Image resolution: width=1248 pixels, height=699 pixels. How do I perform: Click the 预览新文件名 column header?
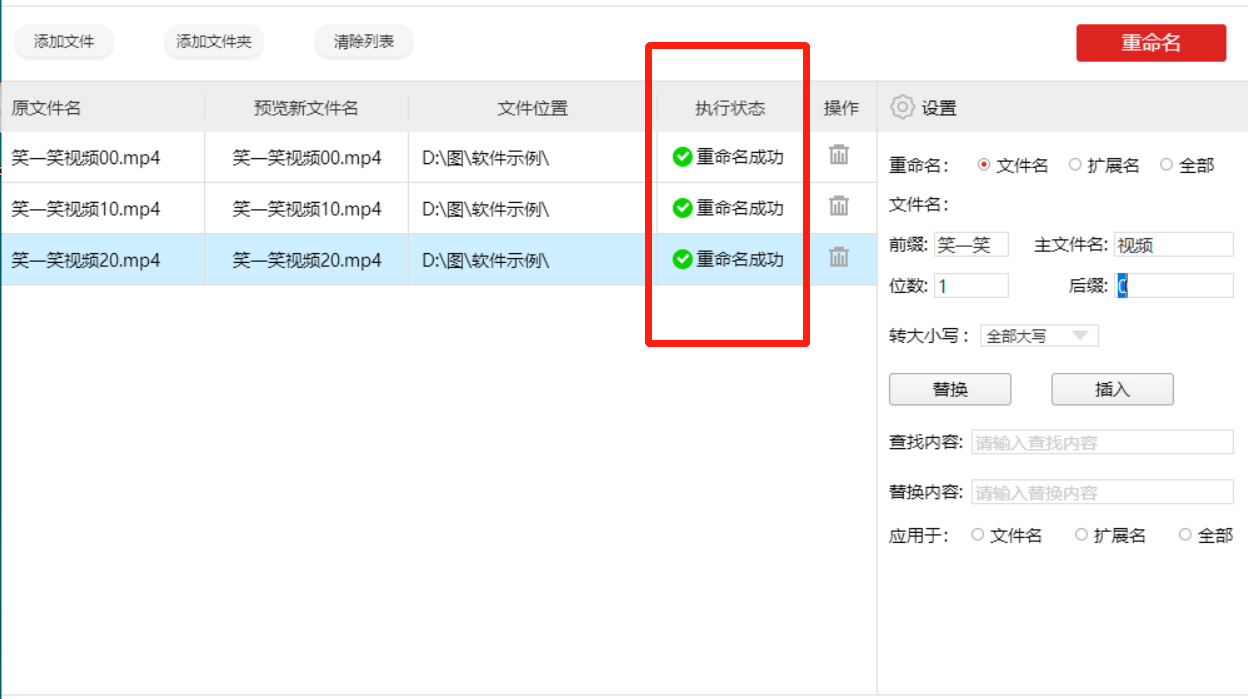(306, 108)
